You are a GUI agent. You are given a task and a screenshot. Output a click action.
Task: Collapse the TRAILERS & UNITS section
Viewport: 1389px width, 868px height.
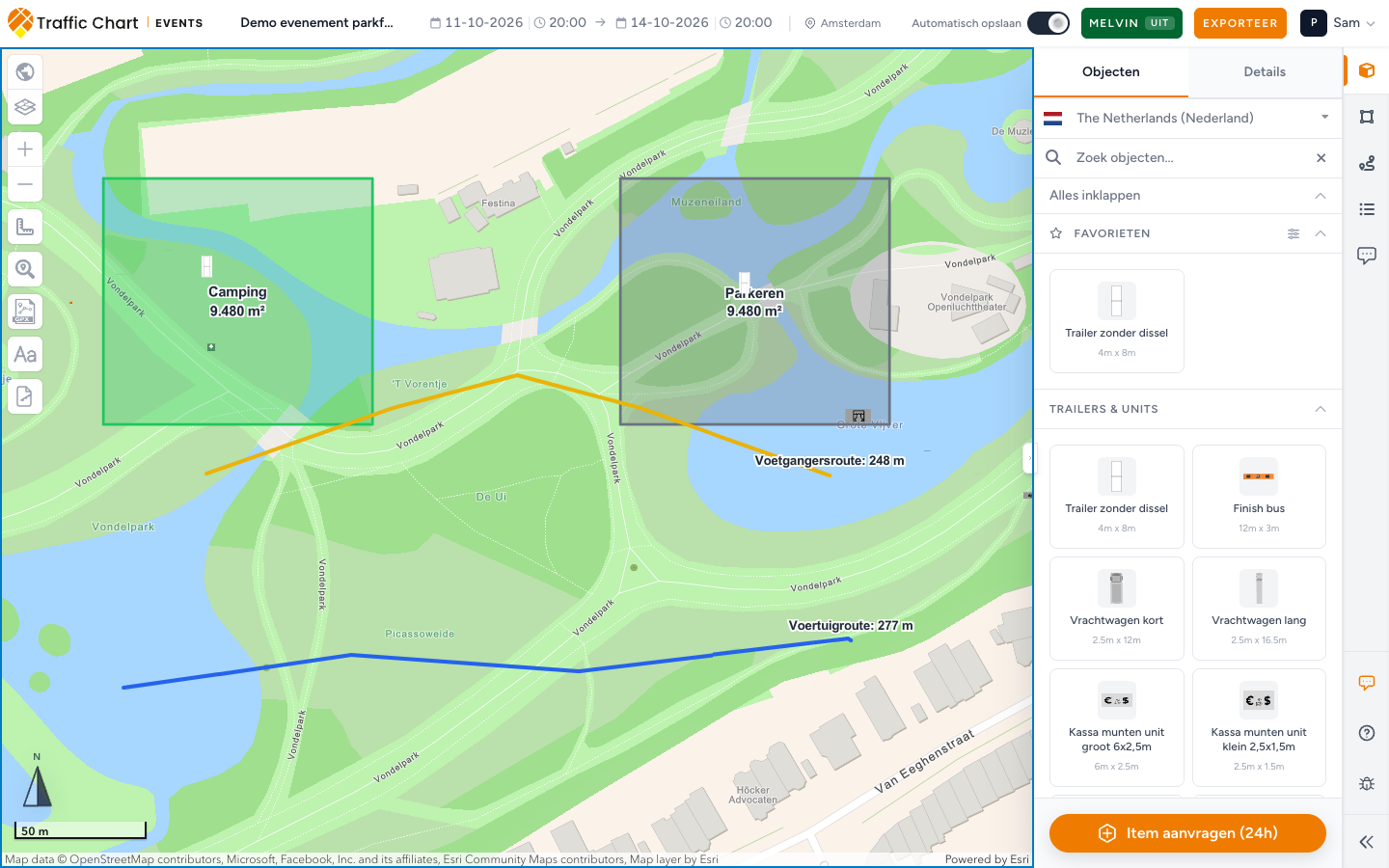tap(1321, 409)
